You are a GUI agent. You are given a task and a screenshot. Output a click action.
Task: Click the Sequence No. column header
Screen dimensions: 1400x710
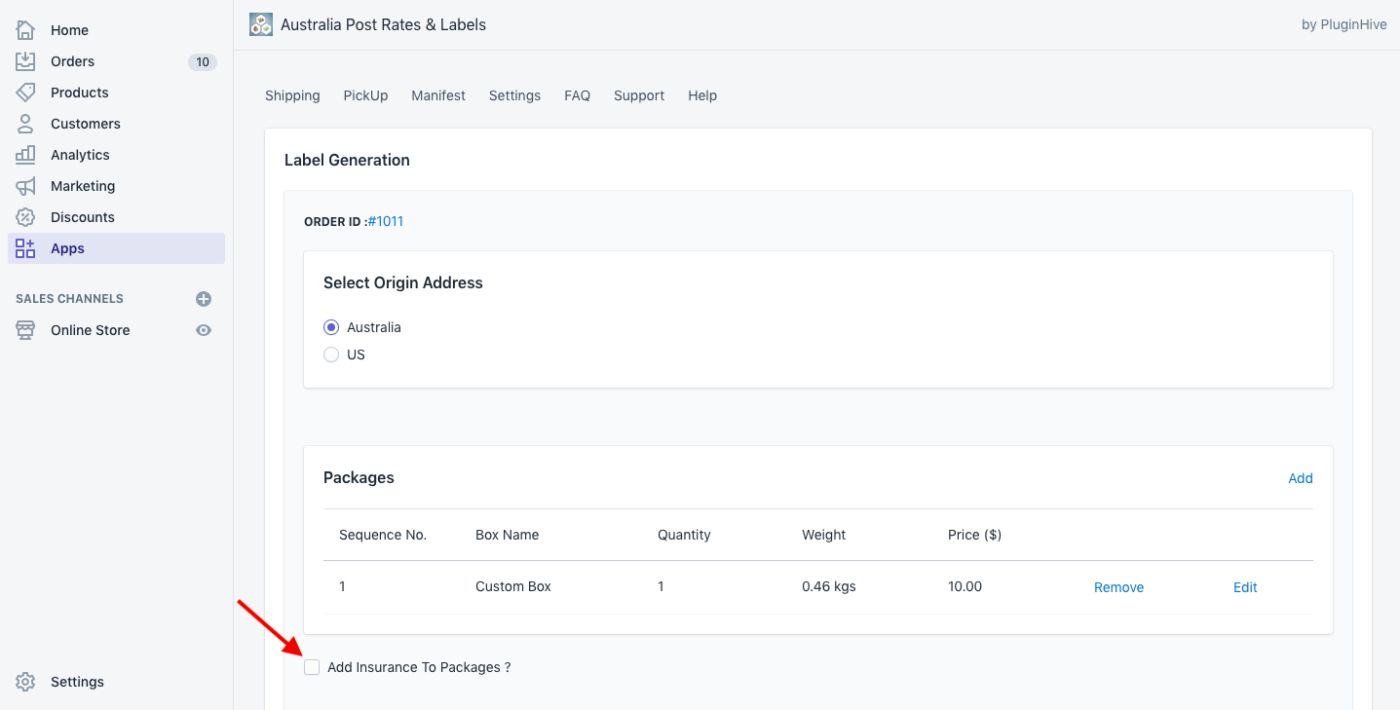[x=383, y=535]
